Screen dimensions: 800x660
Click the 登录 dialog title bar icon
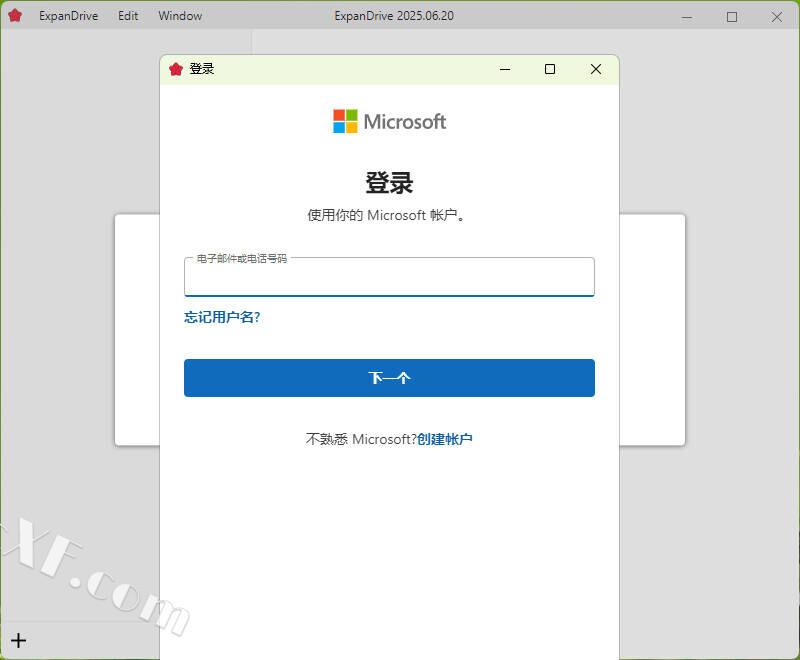click(x=176, y=69)
